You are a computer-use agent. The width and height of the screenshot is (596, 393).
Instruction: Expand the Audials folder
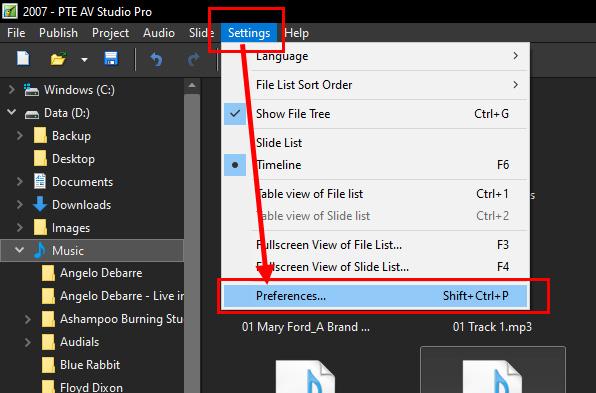point(28,342)
